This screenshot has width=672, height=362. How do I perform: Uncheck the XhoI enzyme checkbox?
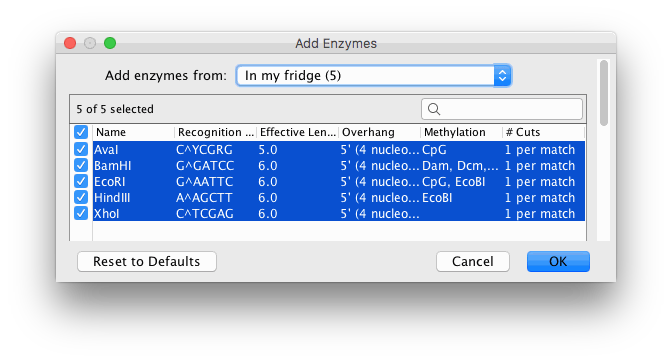(81, 213)
